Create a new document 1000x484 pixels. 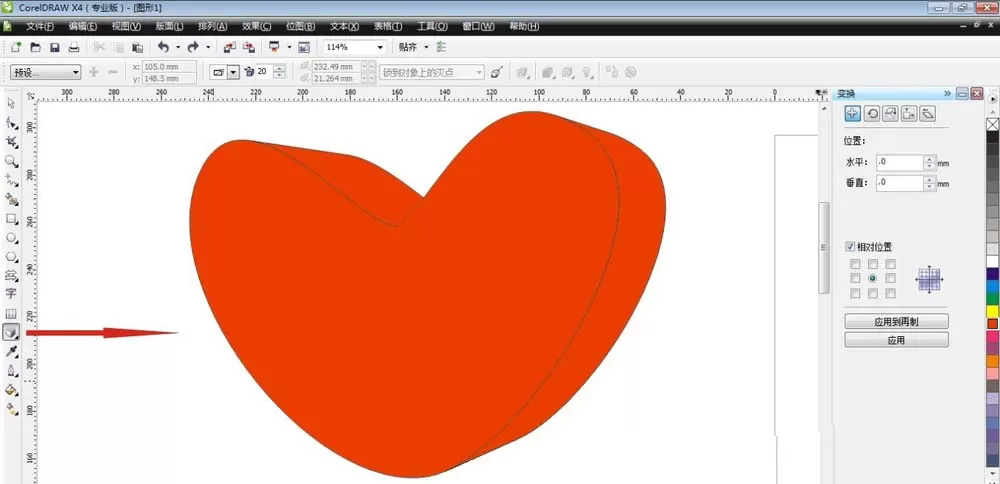tap(17, 47)
